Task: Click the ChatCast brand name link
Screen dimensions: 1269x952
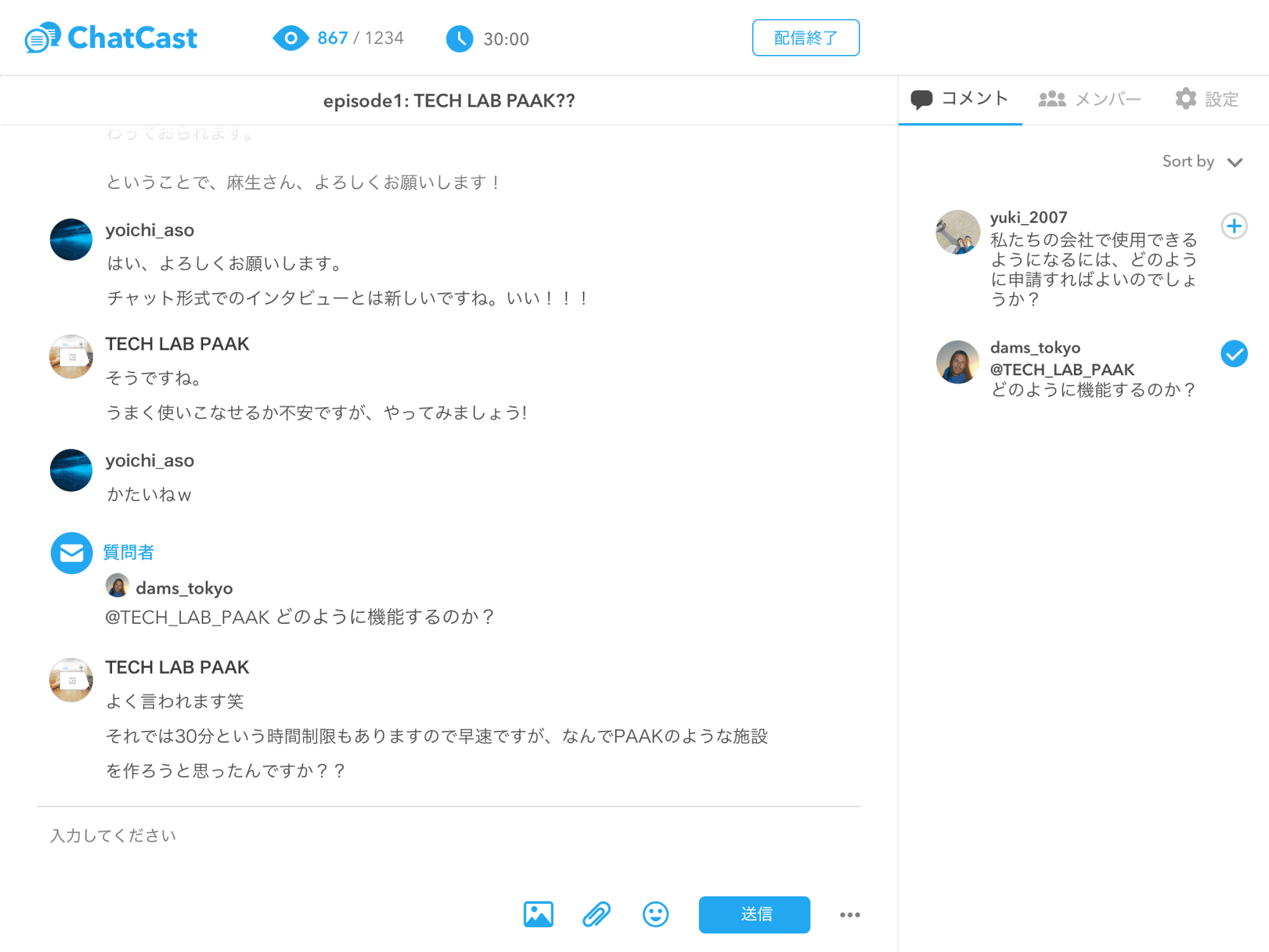Action: click(x=132, y=38)
